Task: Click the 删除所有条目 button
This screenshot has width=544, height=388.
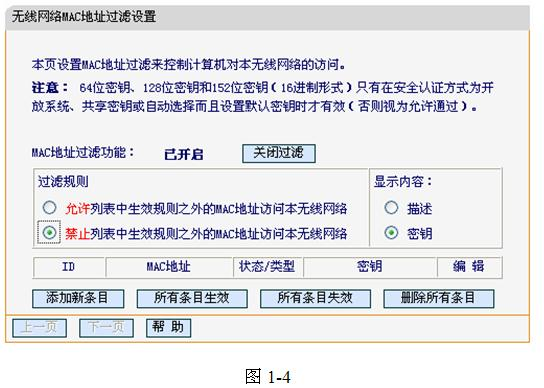Action: (439, 298)
